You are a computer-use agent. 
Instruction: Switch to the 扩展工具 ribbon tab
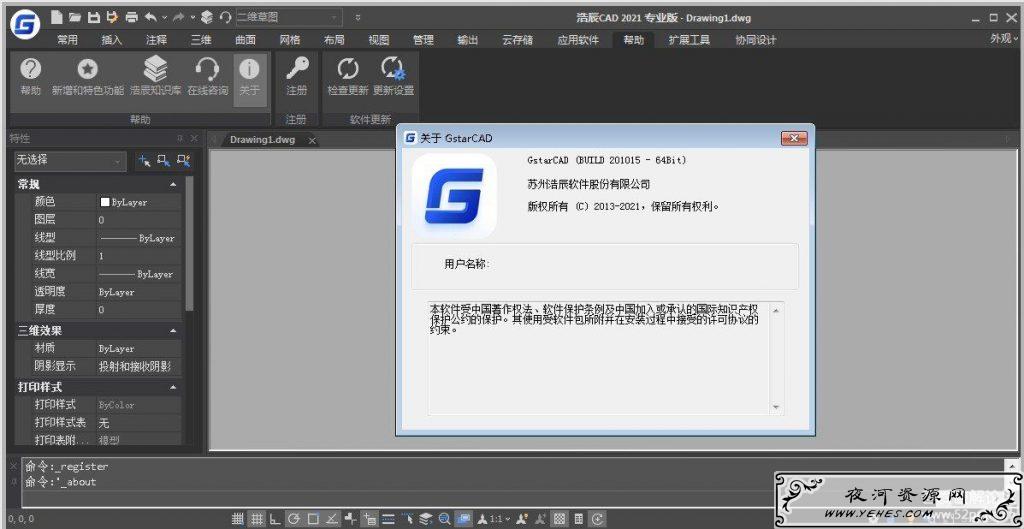point(690,40)
